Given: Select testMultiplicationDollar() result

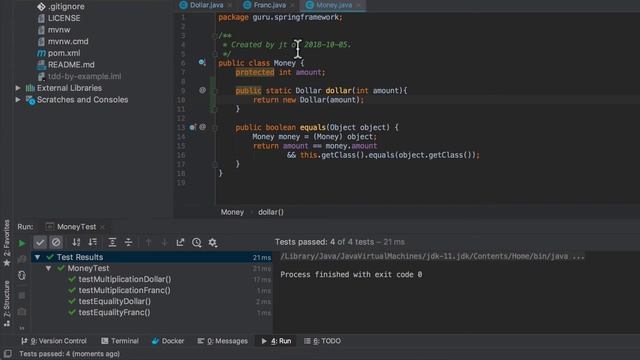Looking at the screenshot, I should coord(124,279).
